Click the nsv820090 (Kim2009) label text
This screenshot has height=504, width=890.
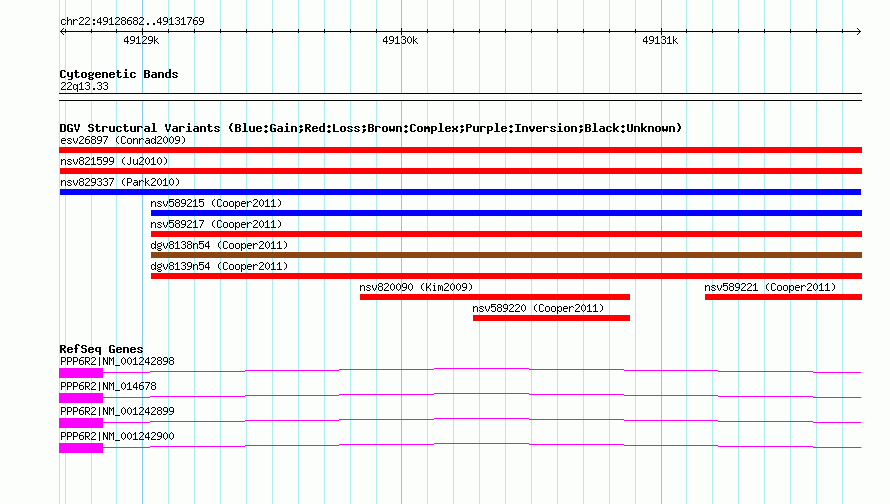[416, 287]
